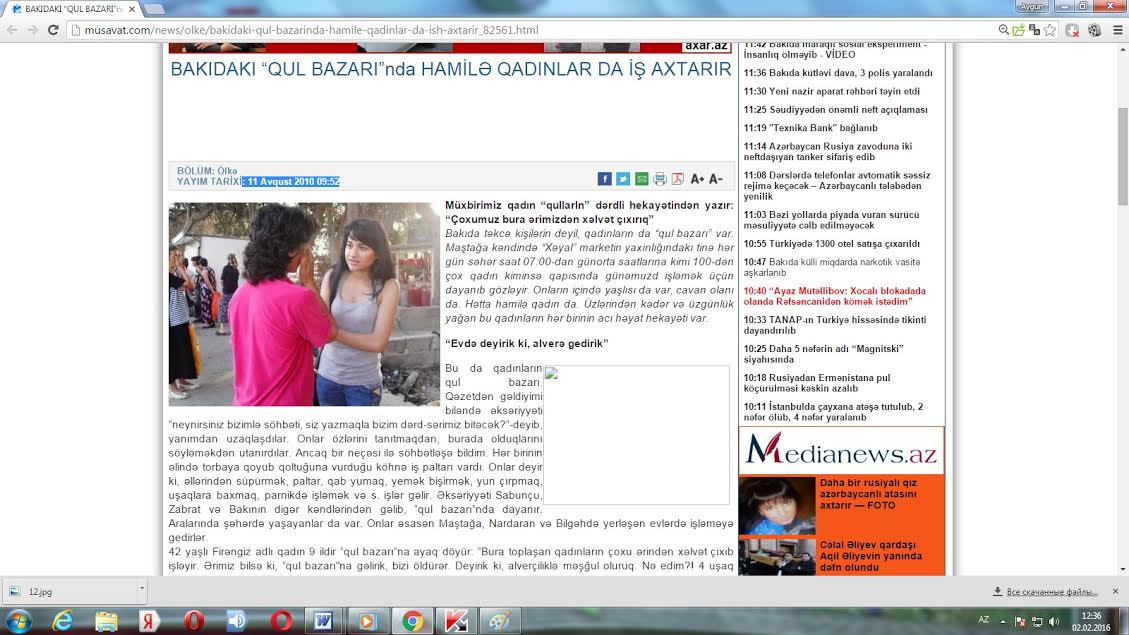Click the page vertical scrollbar thumb
The height and width of the screenshot is (635, 1129).
[x=1123, y=156]
